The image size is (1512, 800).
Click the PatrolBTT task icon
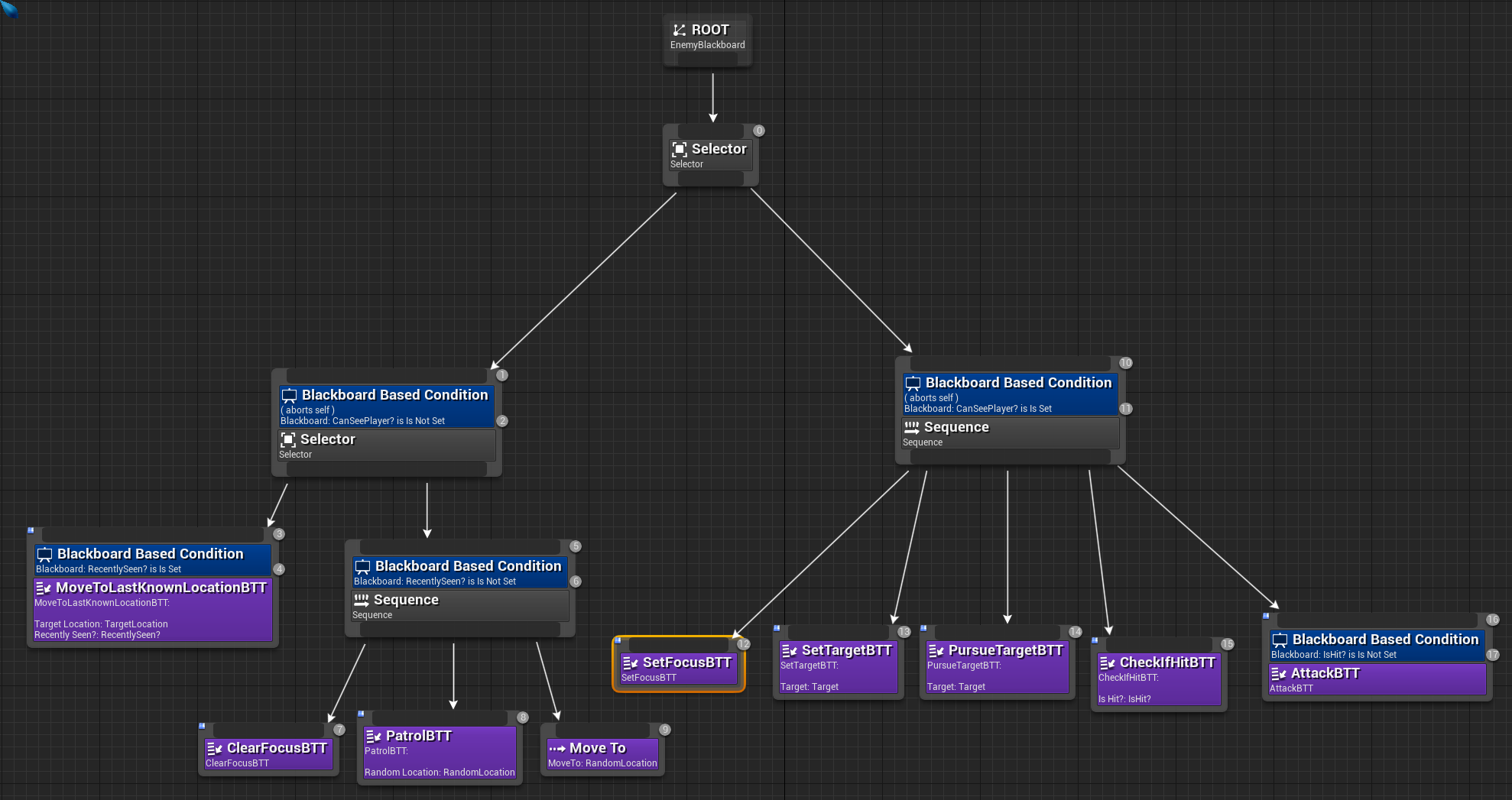click(374, 736)
